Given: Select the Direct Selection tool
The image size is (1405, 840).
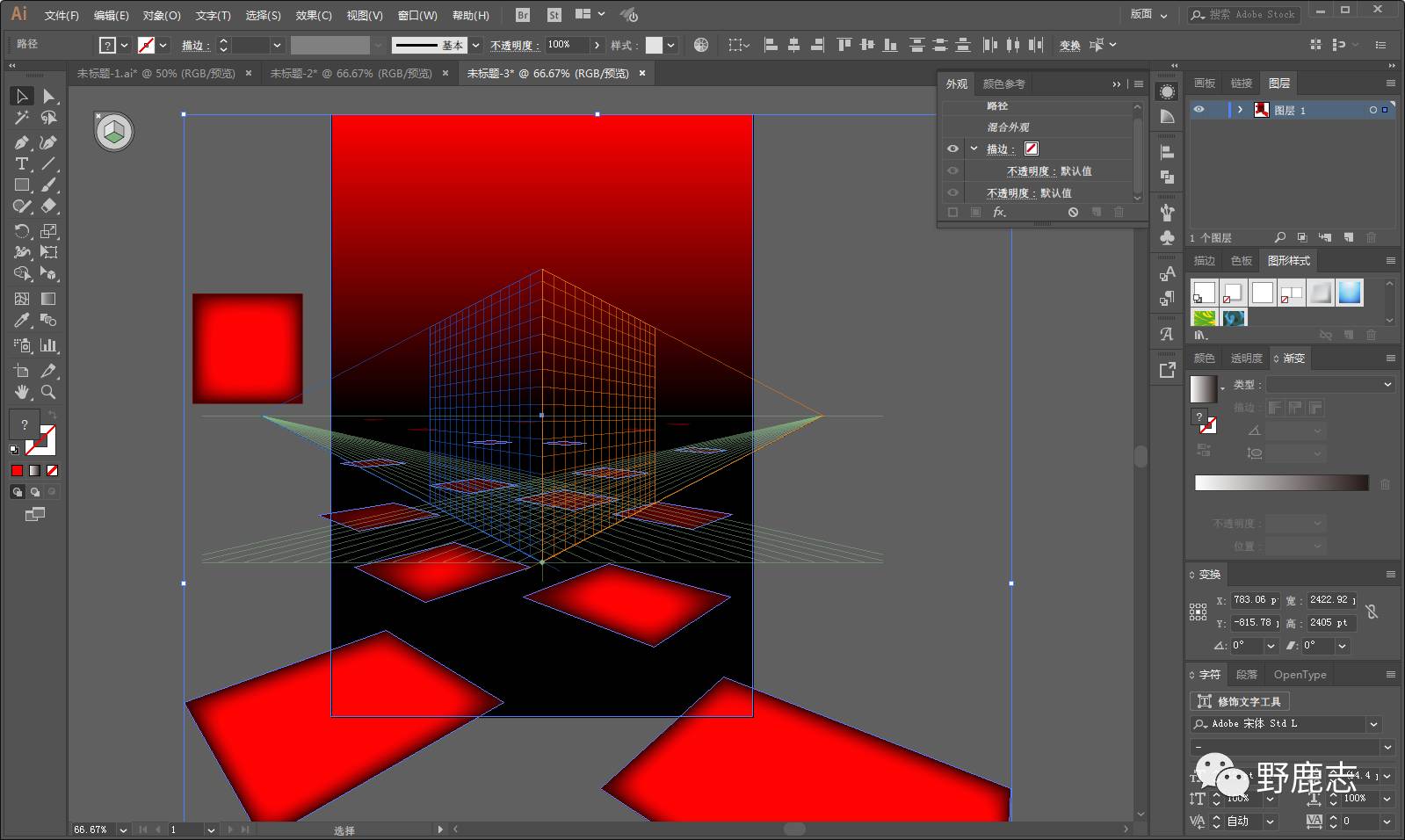Looking at the screenshot, I should tap(49, 96).
